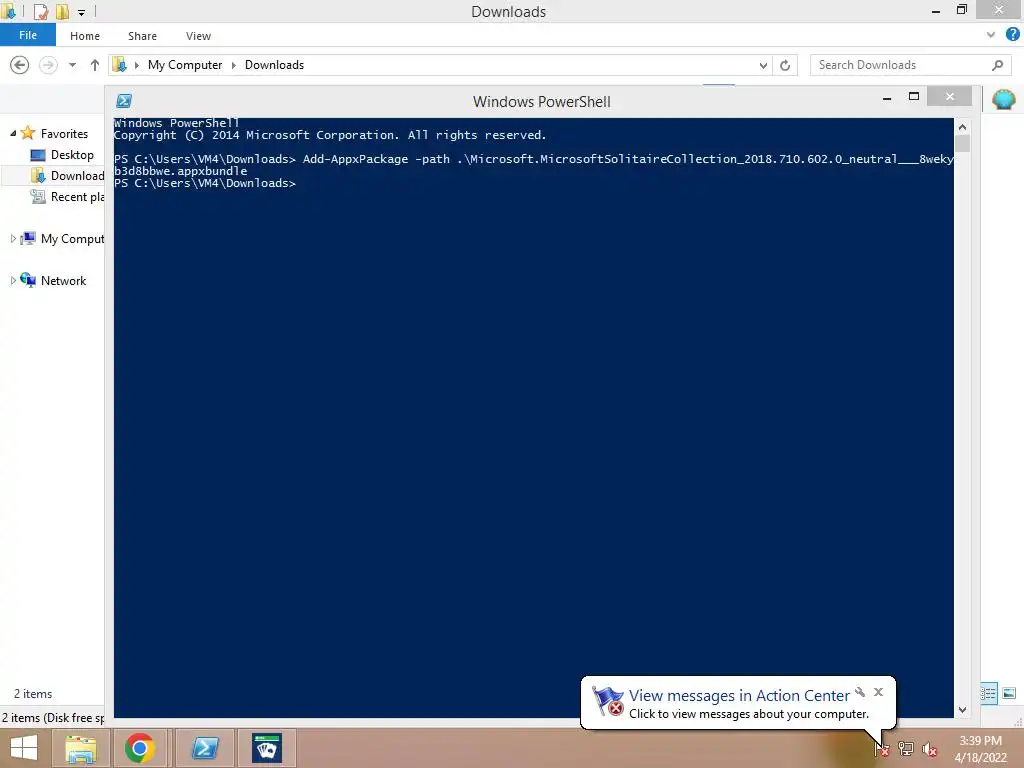1024x768 pixels.
Task: Open Customize Quick Access Toolbar dropdown
Action: click(81, 12)
